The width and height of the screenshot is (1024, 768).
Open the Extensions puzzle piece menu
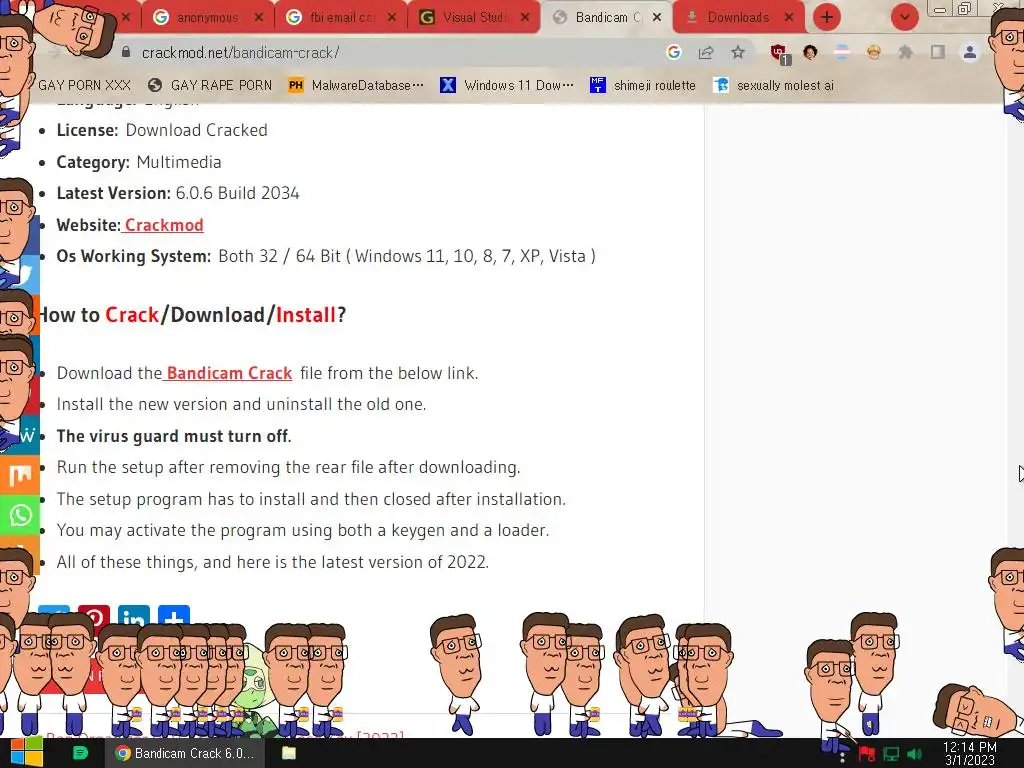pyautogui.click(x=906, y=52)
